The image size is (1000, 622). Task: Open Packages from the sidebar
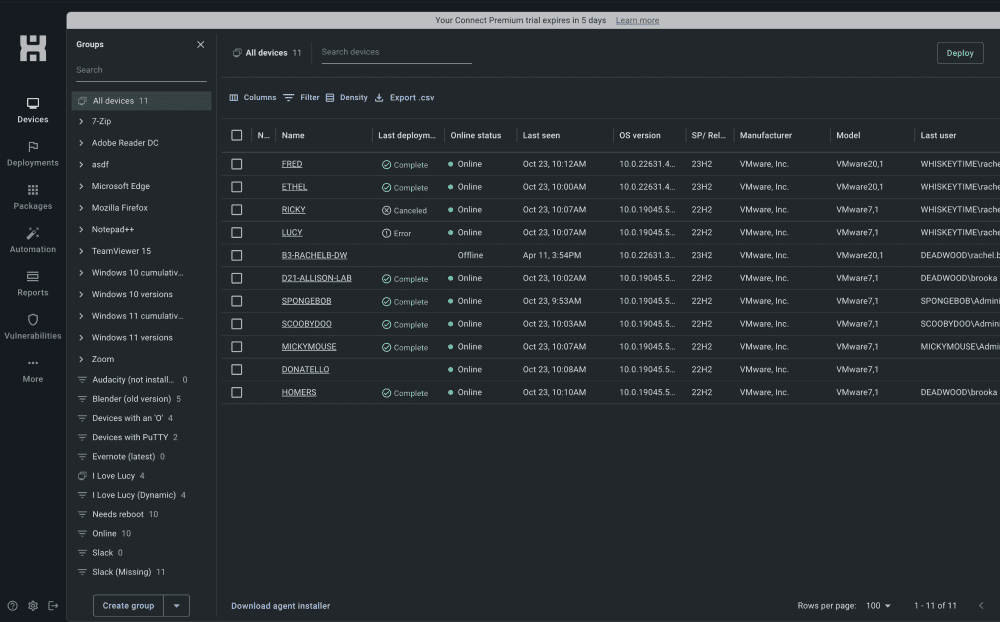(33, 197)
